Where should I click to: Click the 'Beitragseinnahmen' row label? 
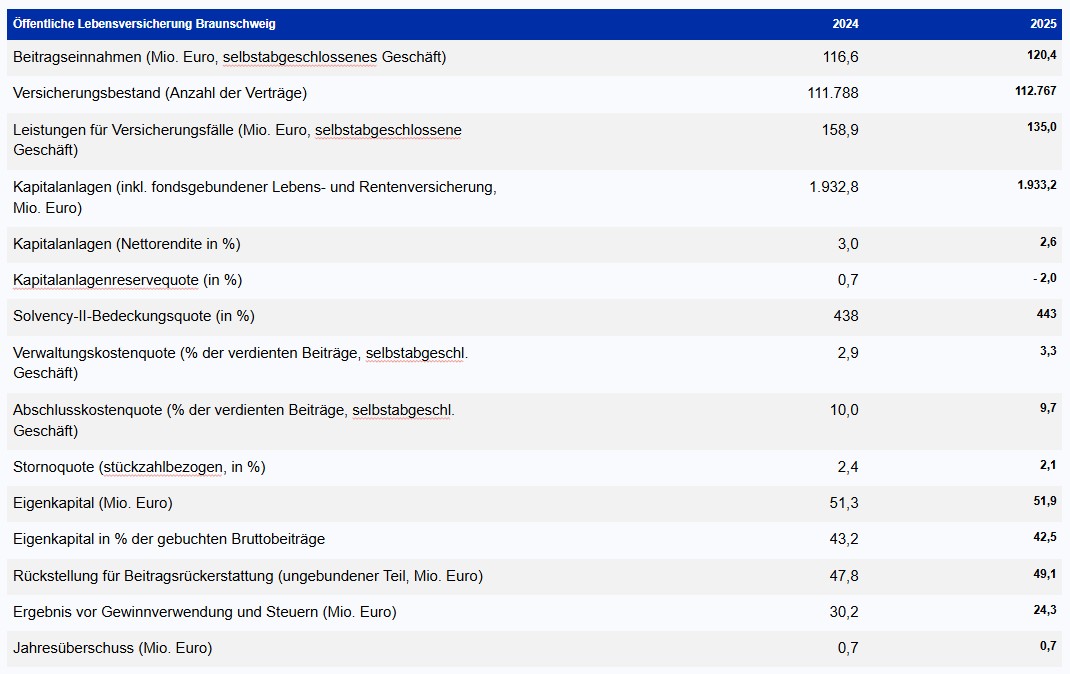[x=229, y=57]
